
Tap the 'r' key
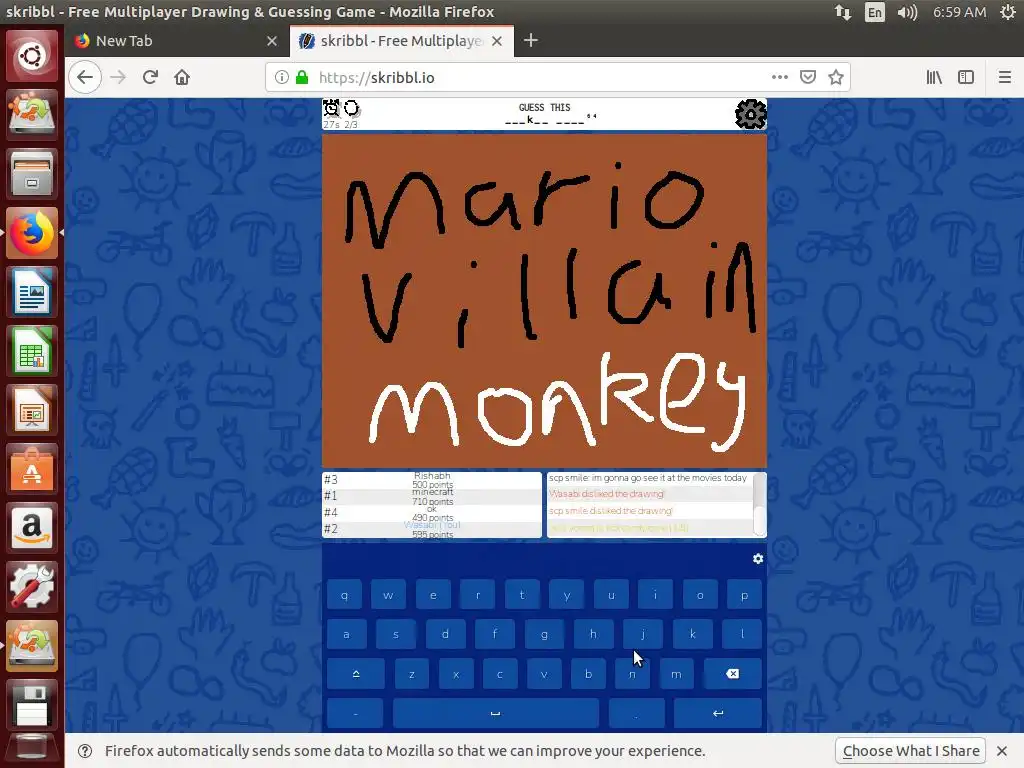477,595
